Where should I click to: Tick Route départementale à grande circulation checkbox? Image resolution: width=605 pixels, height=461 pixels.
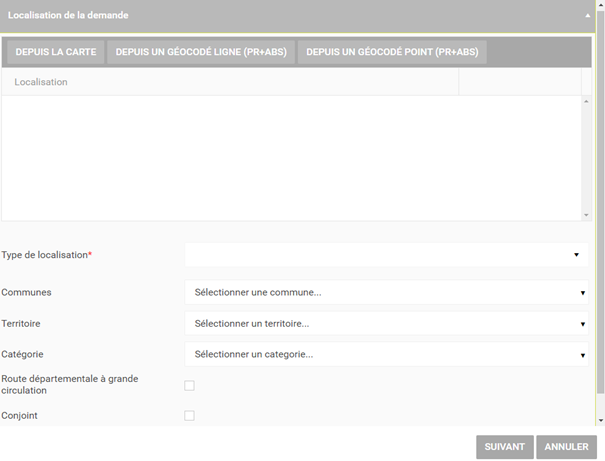coord(189,385)
